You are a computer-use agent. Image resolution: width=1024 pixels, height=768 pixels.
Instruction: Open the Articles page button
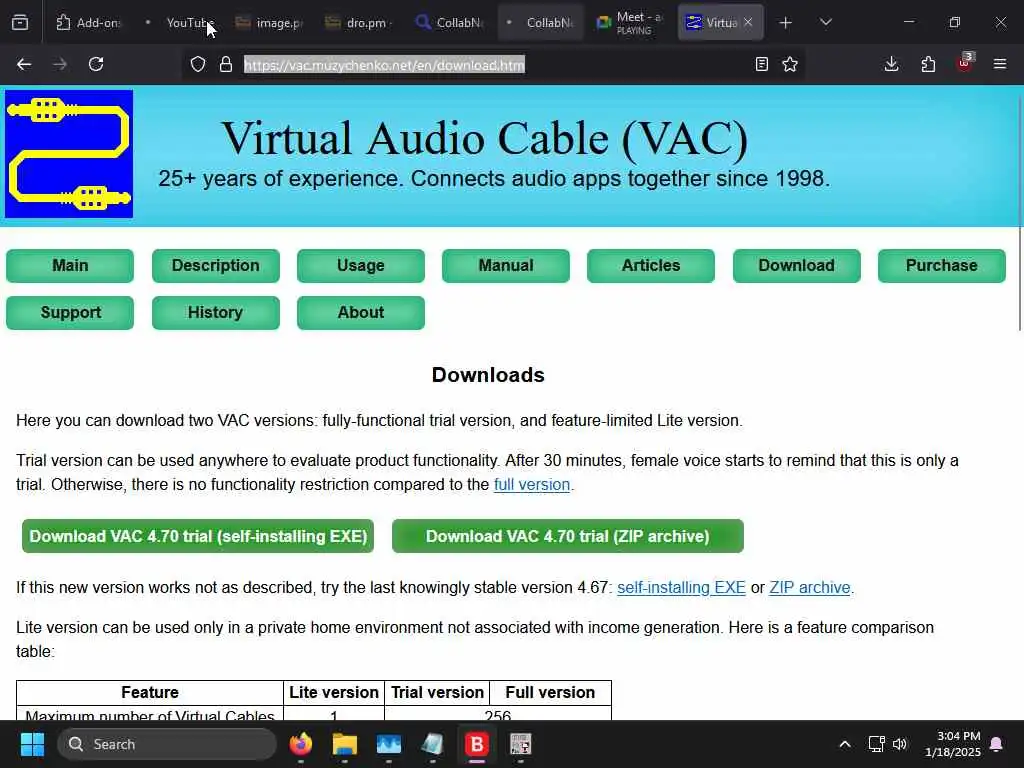650,265
